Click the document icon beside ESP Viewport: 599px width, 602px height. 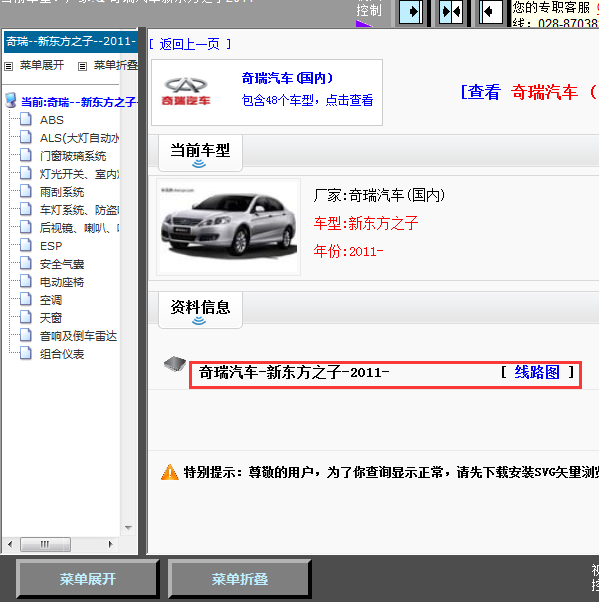click(26, 245)
